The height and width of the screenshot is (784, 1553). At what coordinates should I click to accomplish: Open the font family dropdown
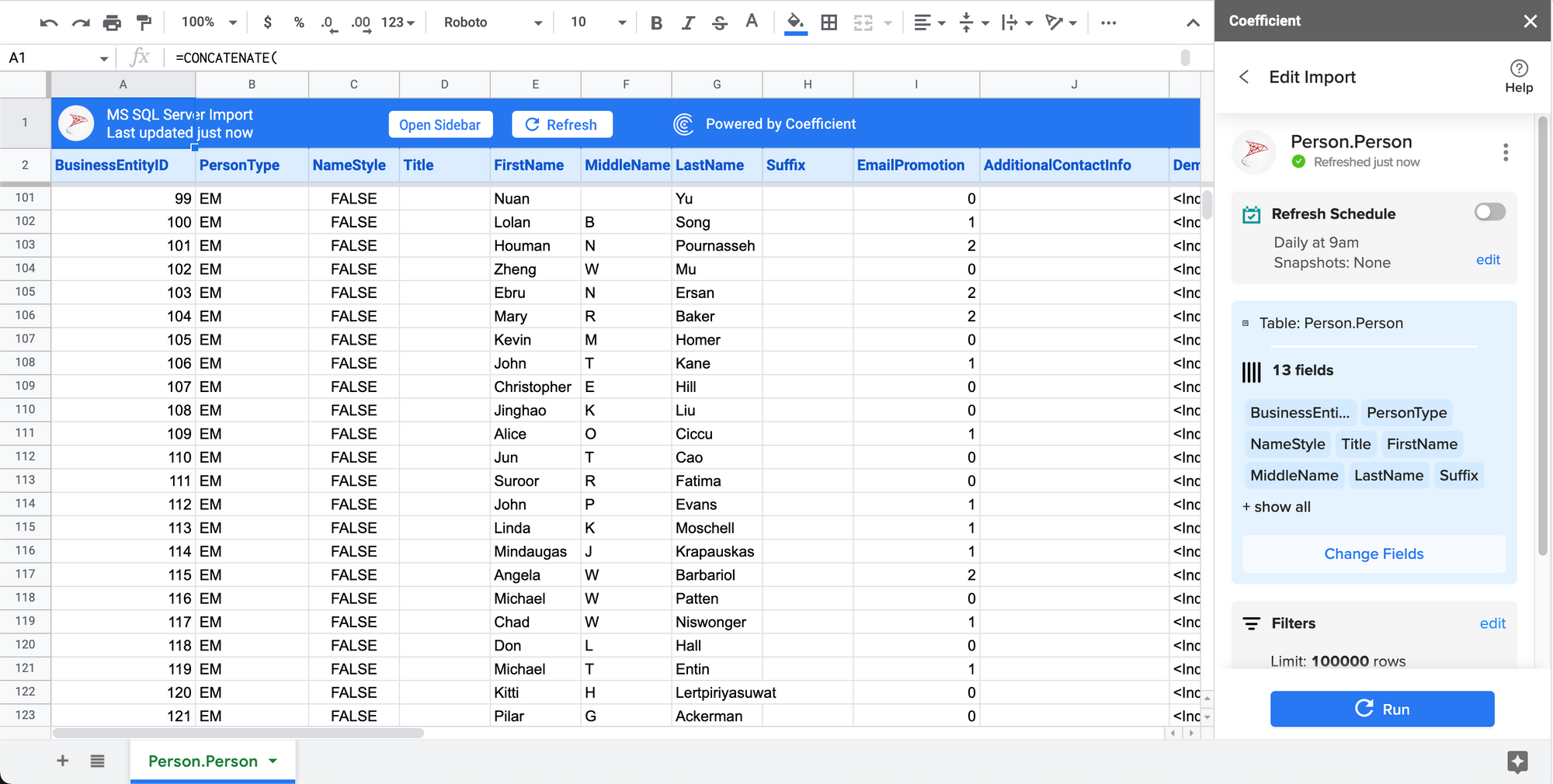(x=489, y=23)
